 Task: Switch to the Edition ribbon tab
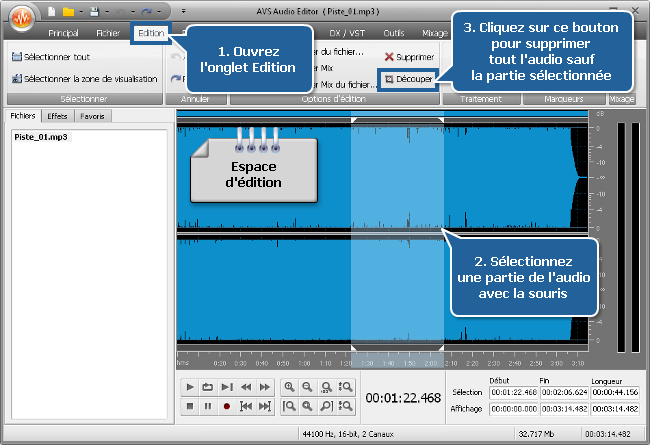[151, 33]
